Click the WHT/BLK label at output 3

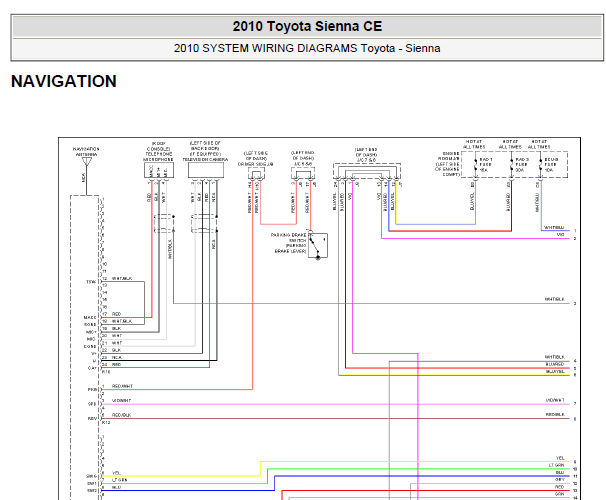coord(555,299)
